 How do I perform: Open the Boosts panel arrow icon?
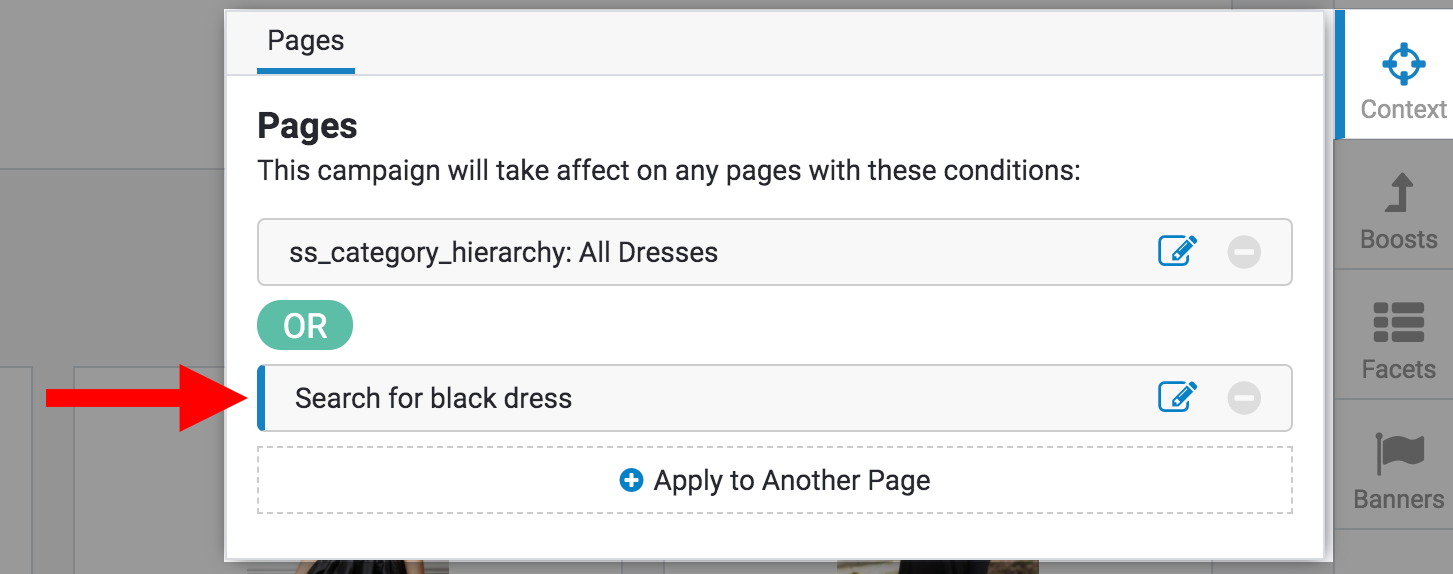coord(1400,193)
